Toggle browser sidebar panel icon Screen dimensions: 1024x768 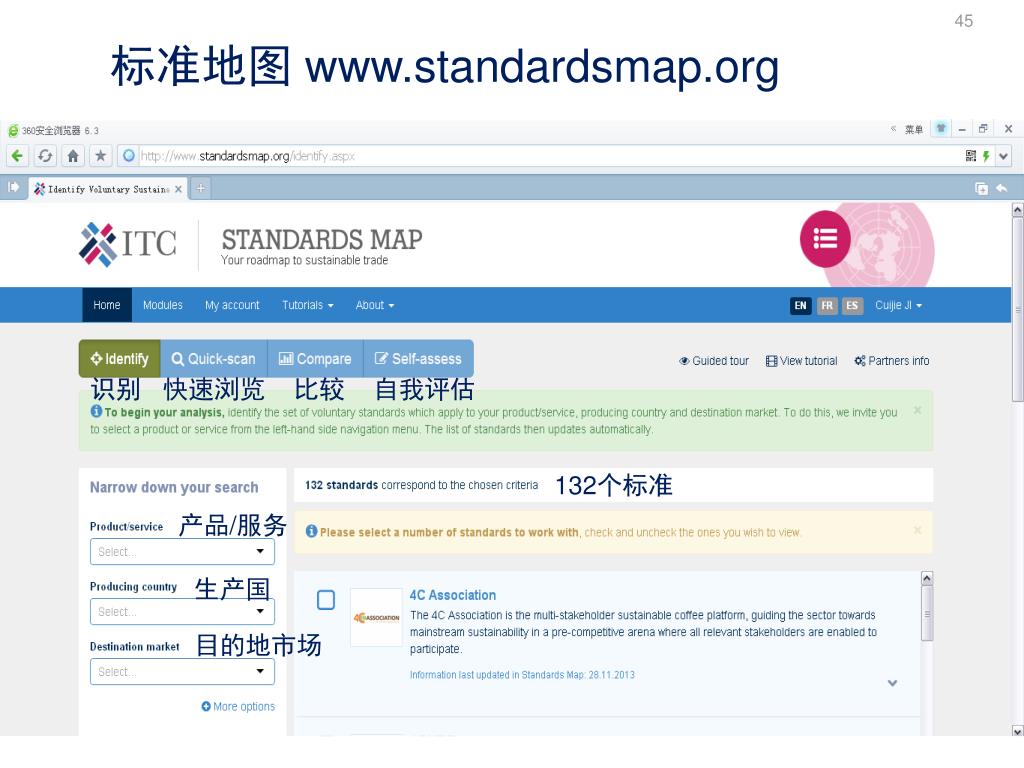point(13,188)
